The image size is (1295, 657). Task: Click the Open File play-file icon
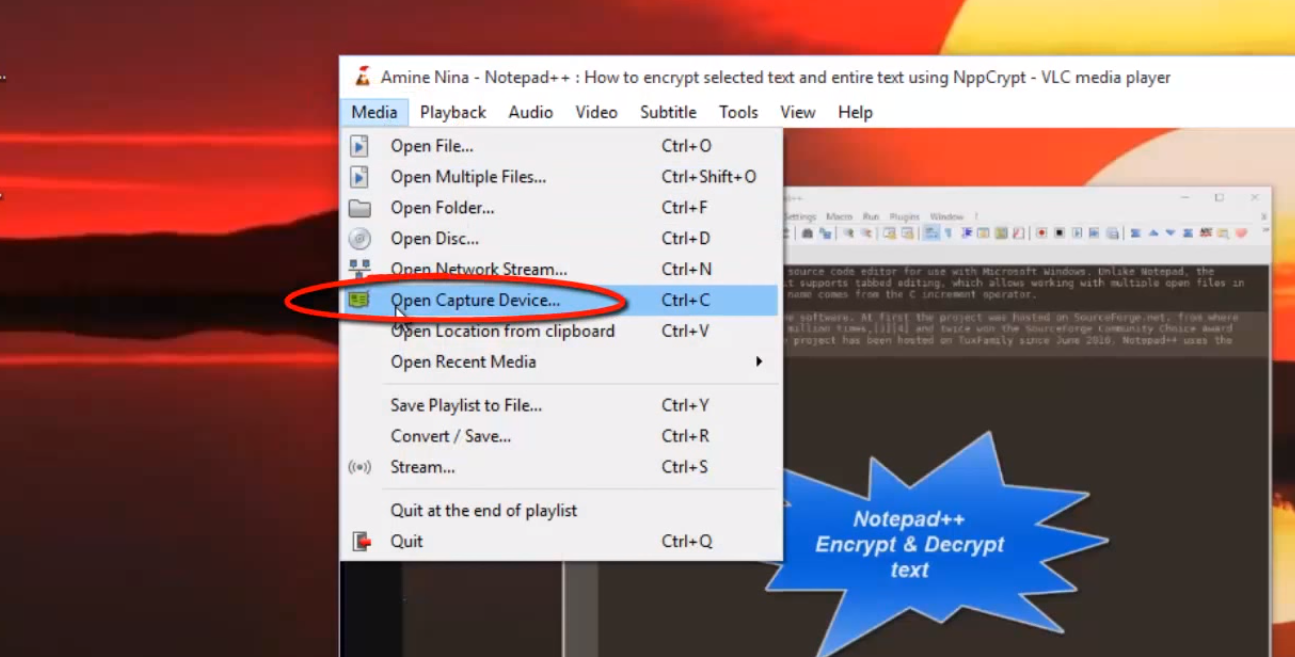click(x=359, y=146)
